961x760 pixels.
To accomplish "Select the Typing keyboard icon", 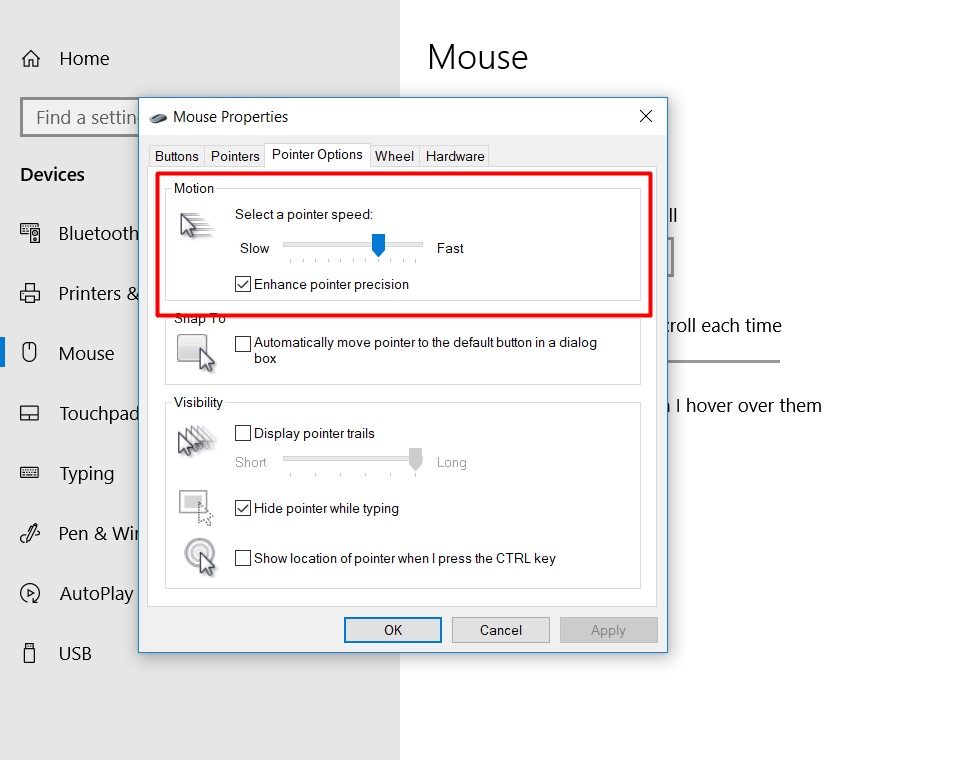I will (31, 473).
